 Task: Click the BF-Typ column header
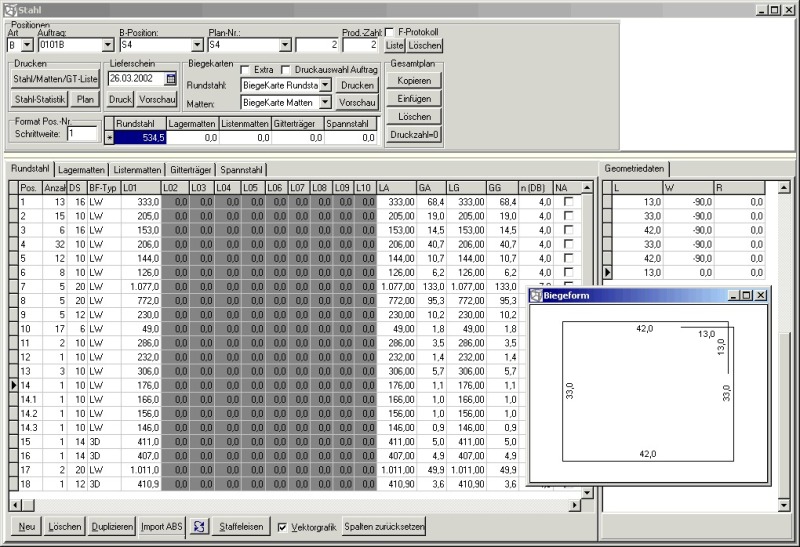104,188
